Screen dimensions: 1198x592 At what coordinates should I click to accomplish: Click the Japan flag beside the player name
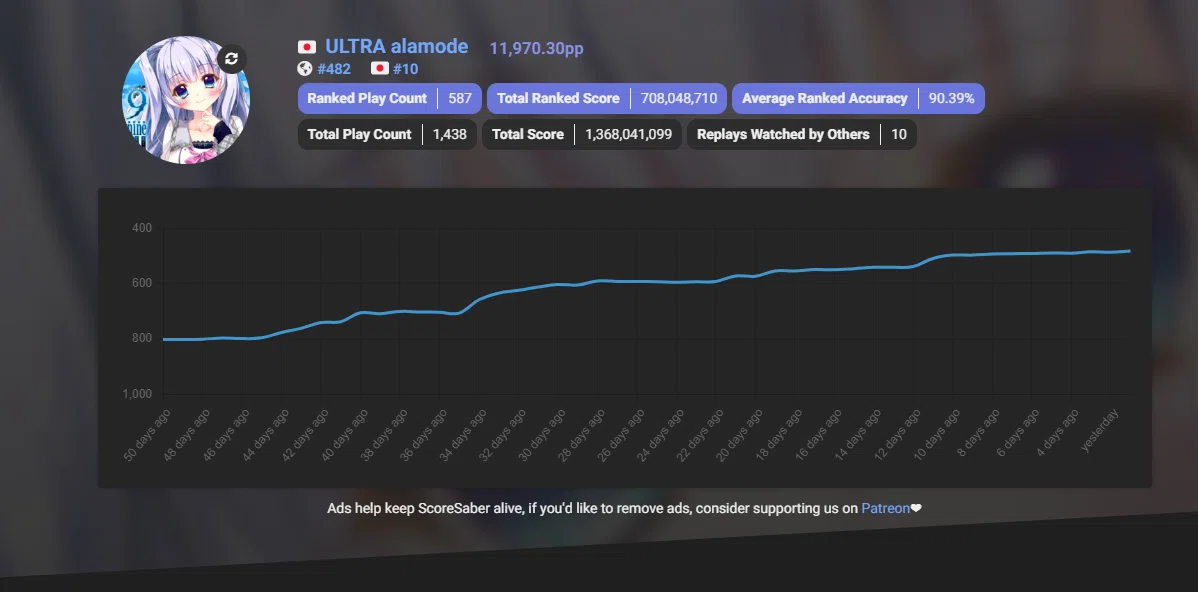(x=307, y=47)
